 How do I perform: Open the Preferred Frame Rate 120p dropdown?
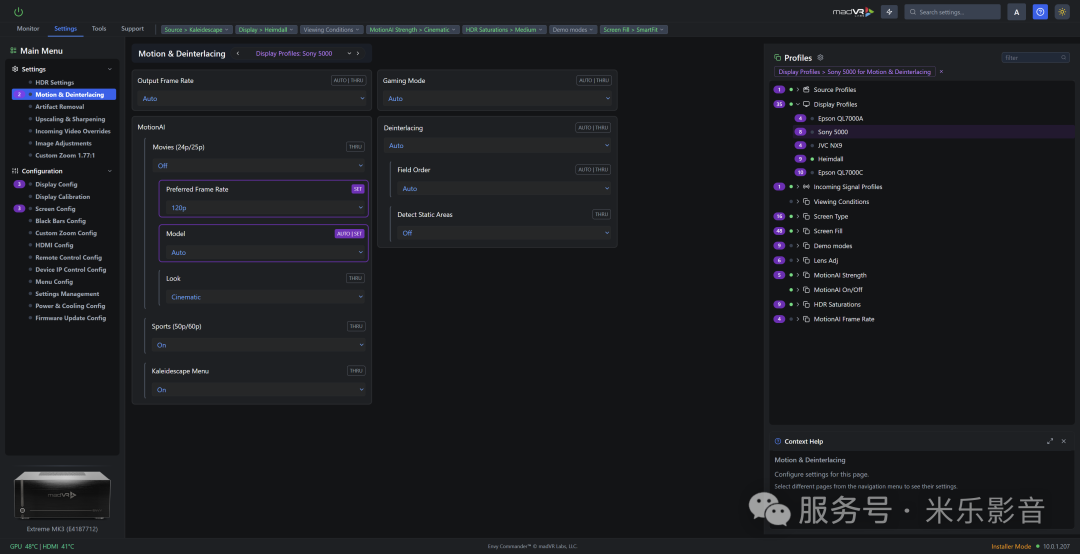(x=263, y=208)
